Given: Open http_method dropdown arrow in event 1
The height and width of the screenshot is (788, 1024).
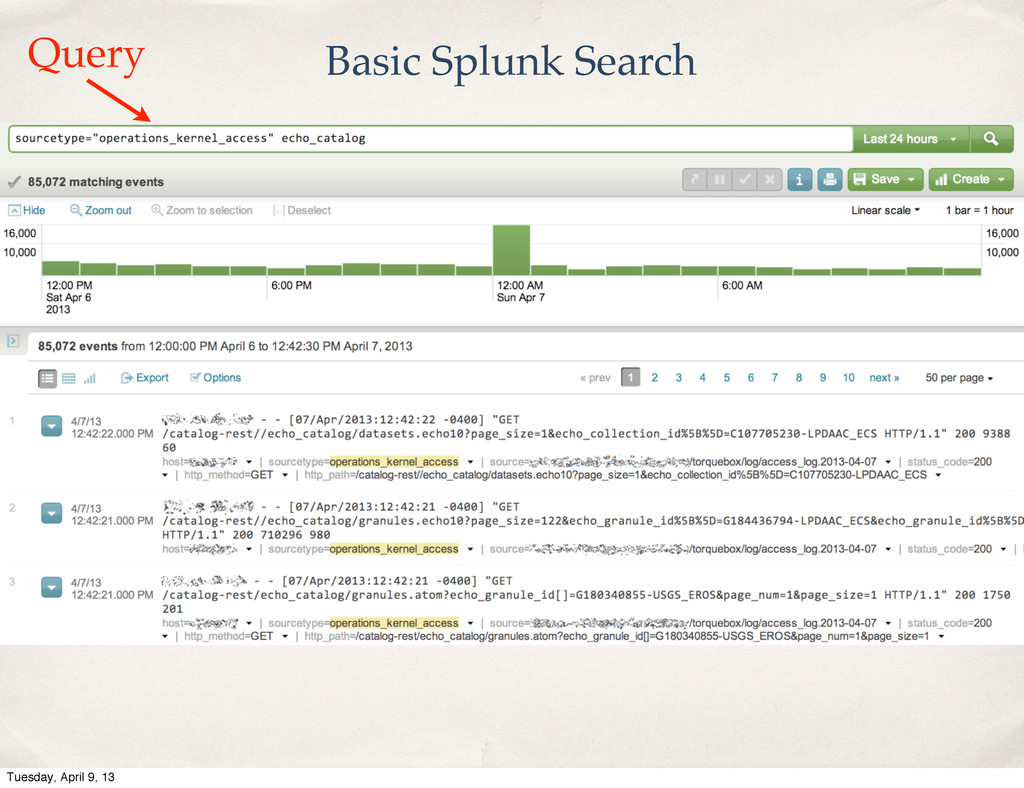Looking at the screenshot, I should click(x=285, y=475).
